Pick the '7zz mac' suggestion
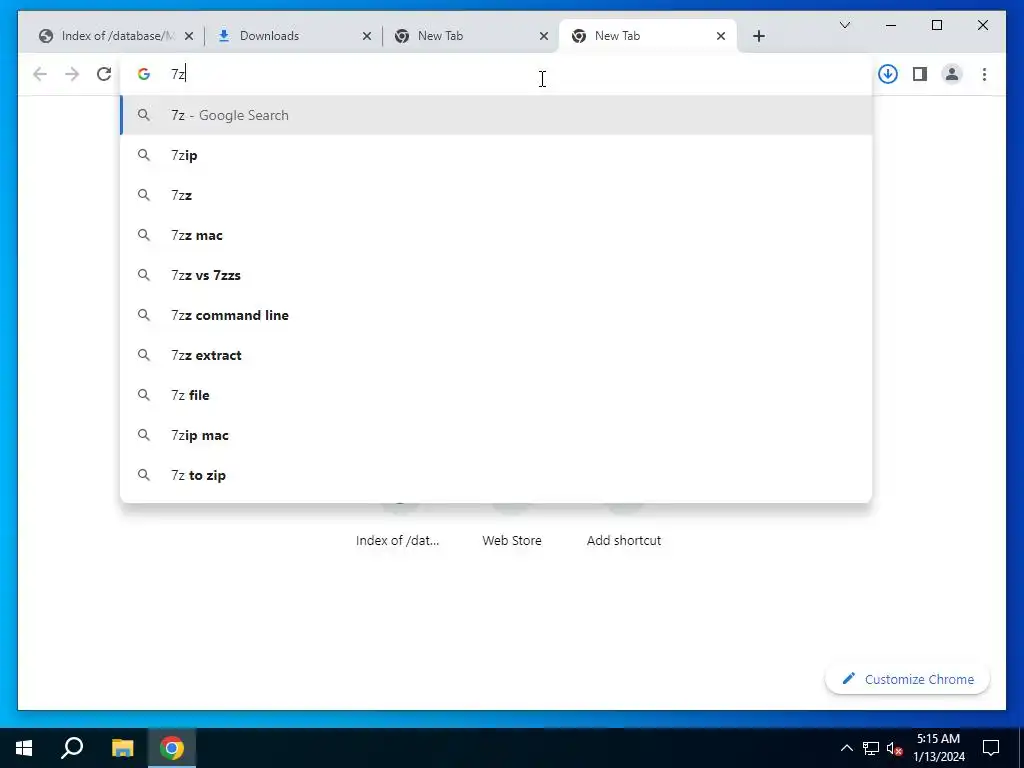Screen dimensions: 1024x768 tap(496, 235)
